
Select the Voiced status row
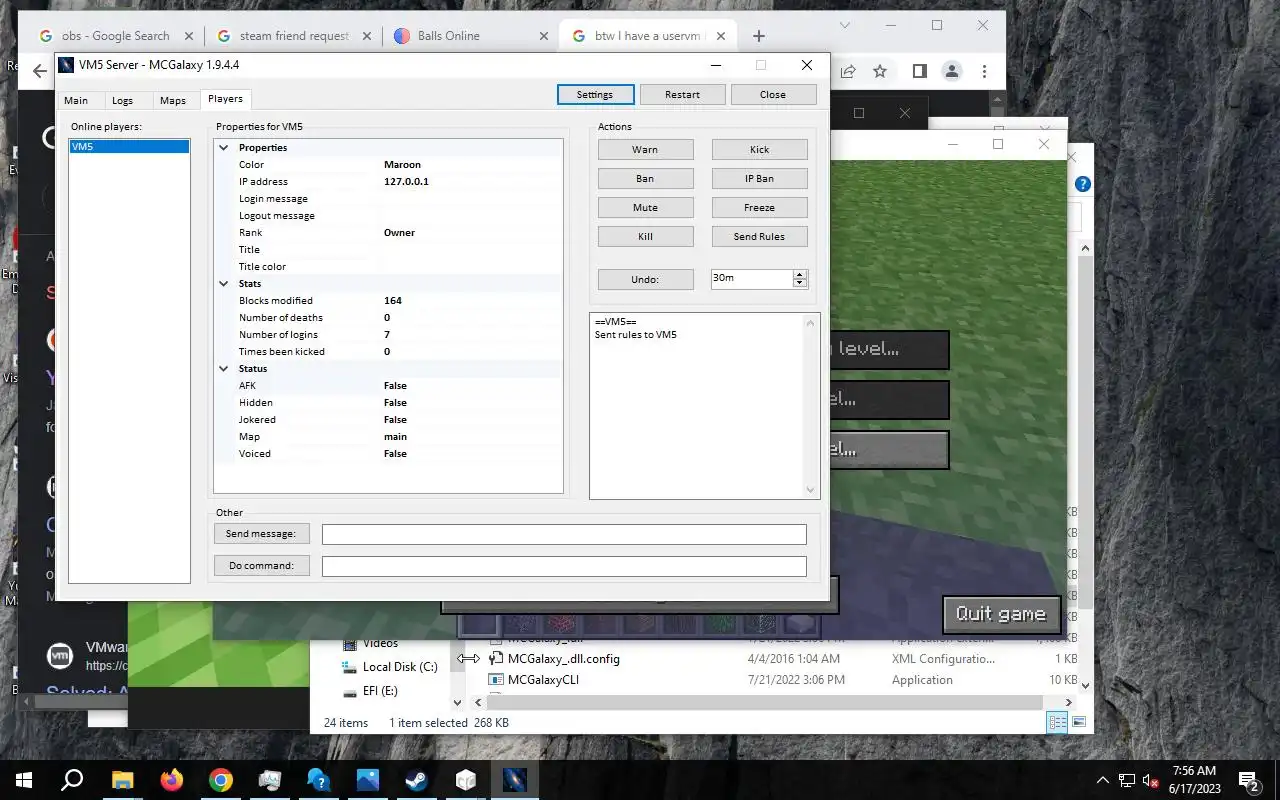(388, 453)
